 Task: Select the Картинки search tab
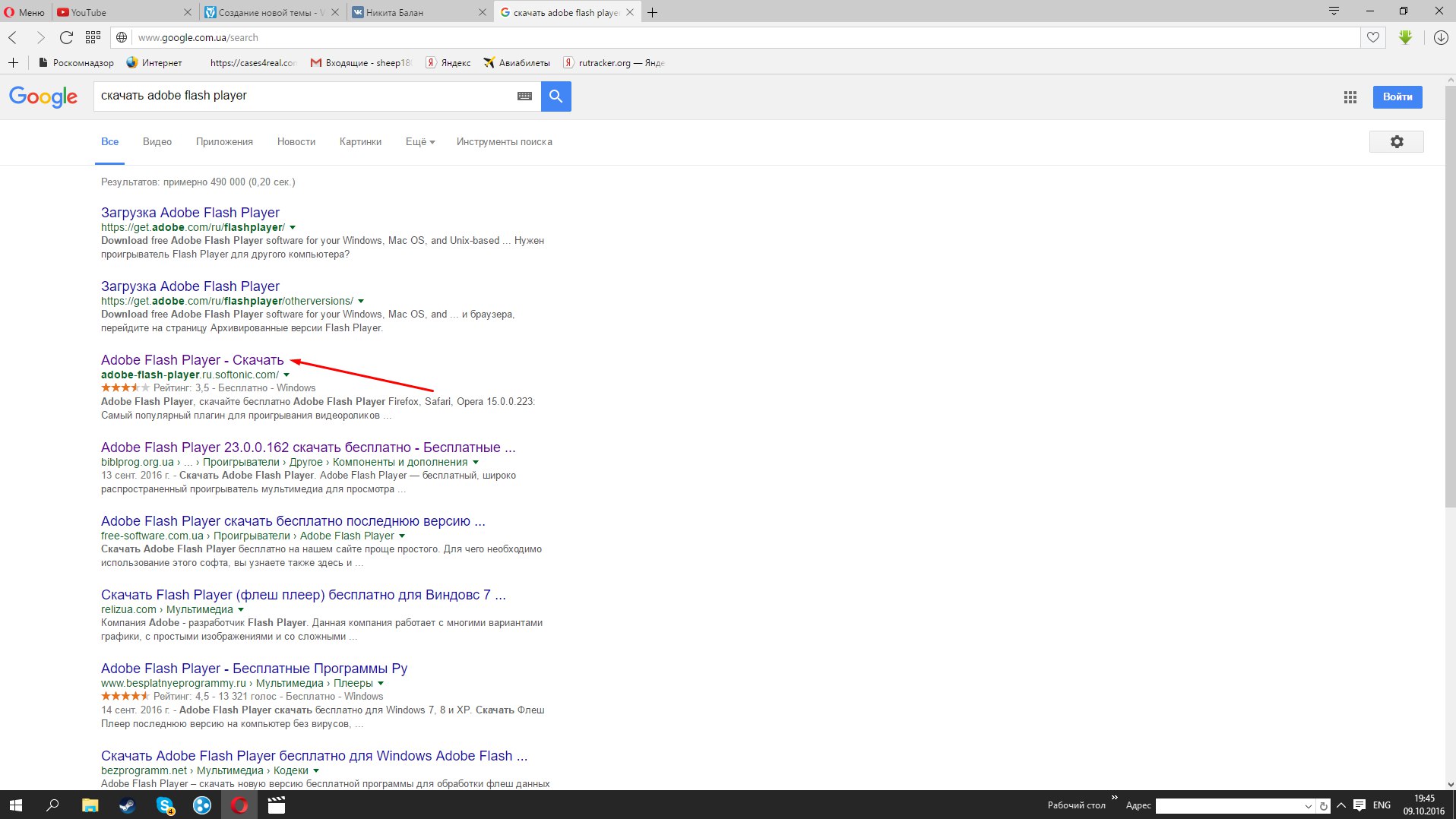point(360,141)
